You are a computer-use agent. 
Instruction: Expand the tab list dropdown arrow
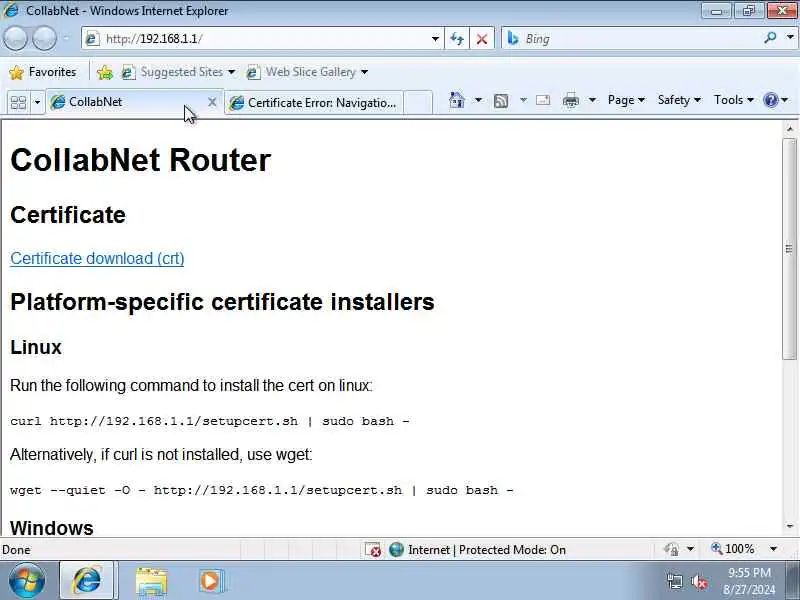tap(37, 103)
